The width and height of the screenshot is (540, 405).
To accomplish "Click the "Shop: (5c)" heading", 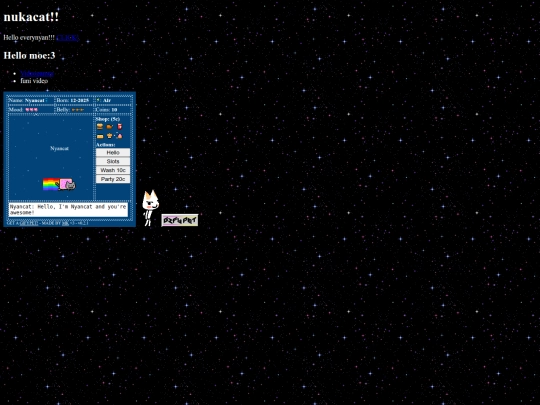I will (x=108, y=119).
